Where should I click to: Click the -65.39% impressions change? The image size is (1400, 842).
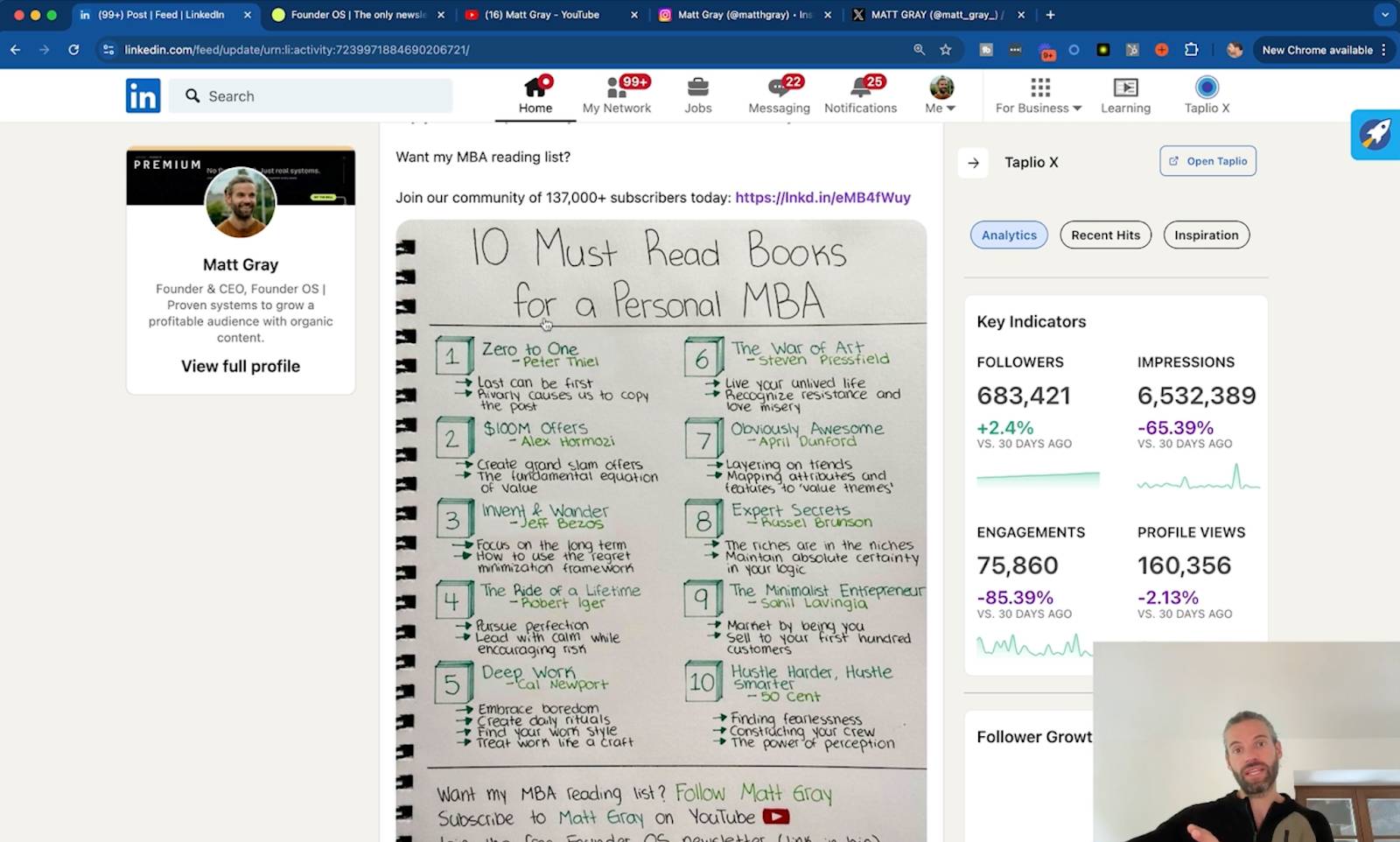[x=1175, y=428]
